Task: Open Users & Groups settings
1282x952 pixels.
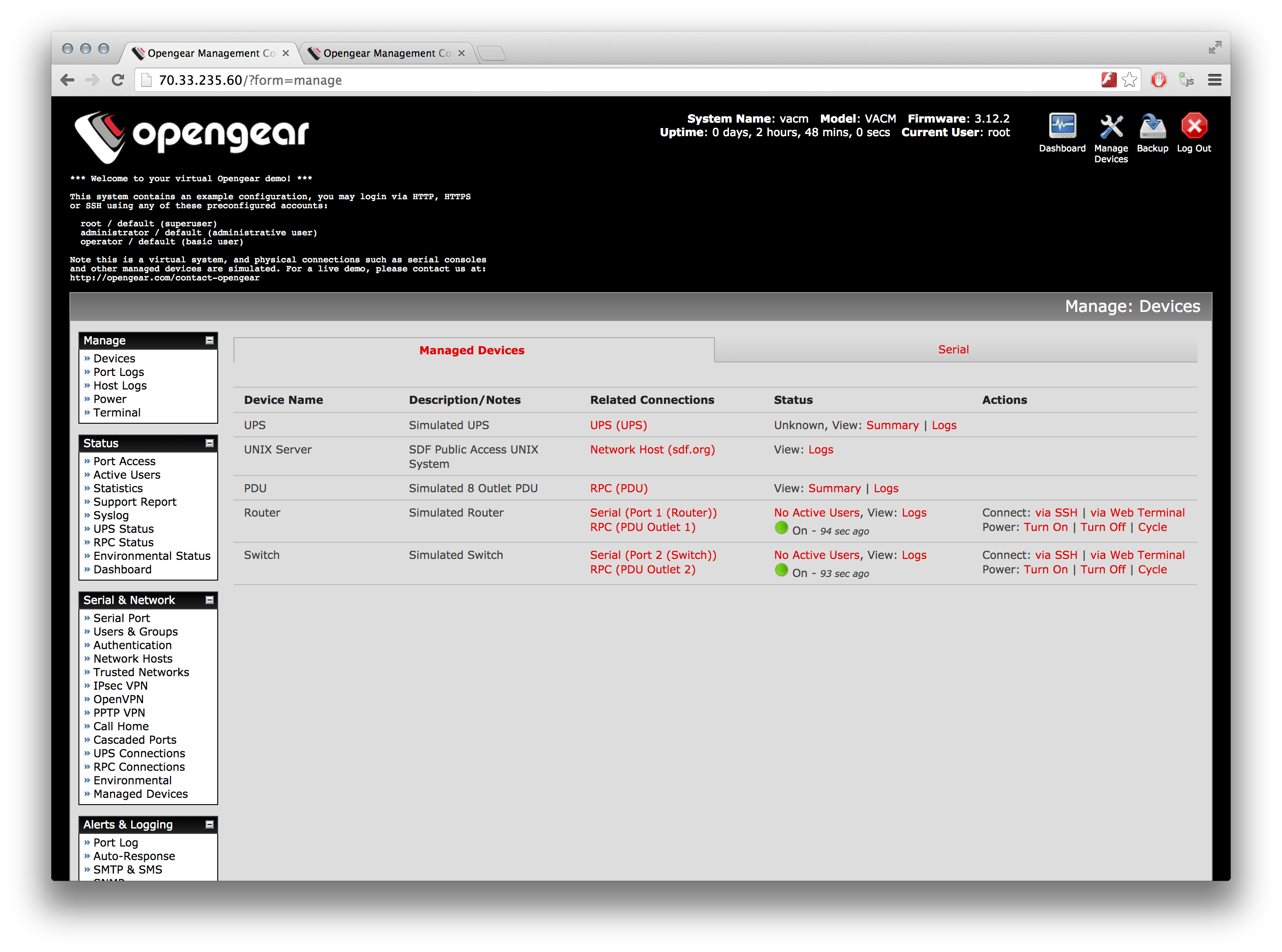Action: [135, 632]
